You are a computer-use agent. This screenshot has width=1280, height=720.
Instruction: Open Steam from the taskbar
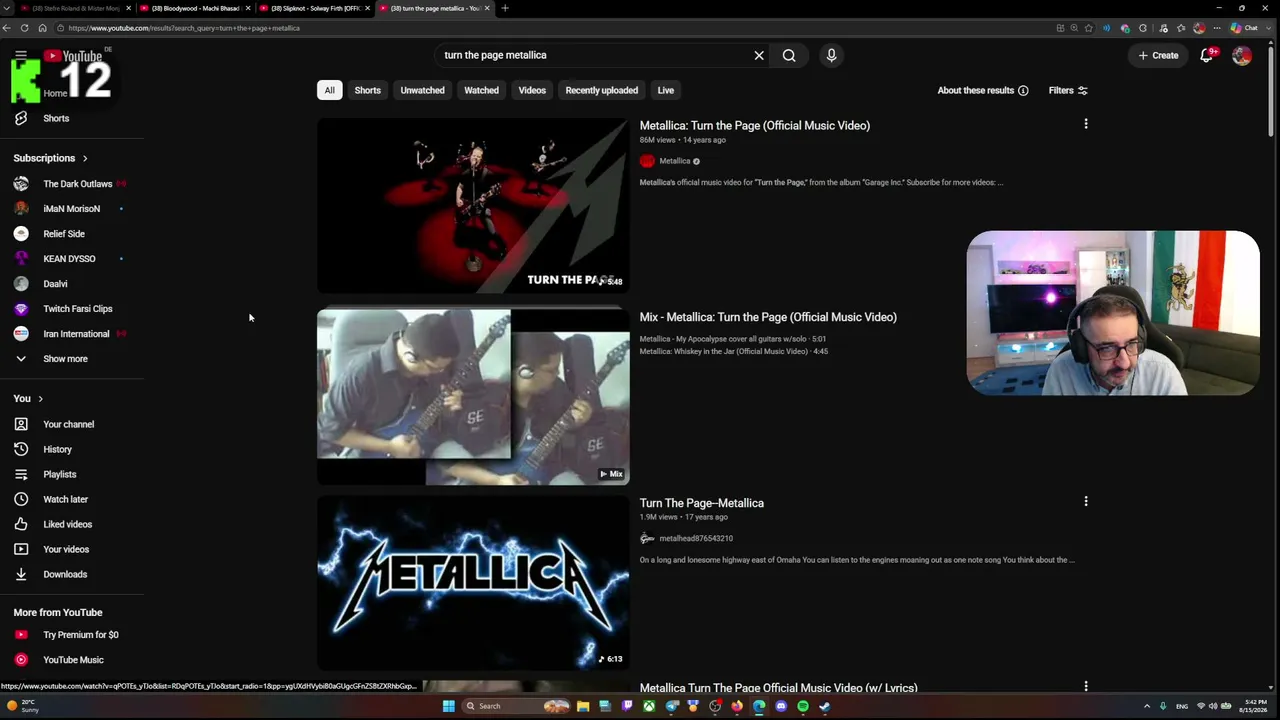point(825,706)
